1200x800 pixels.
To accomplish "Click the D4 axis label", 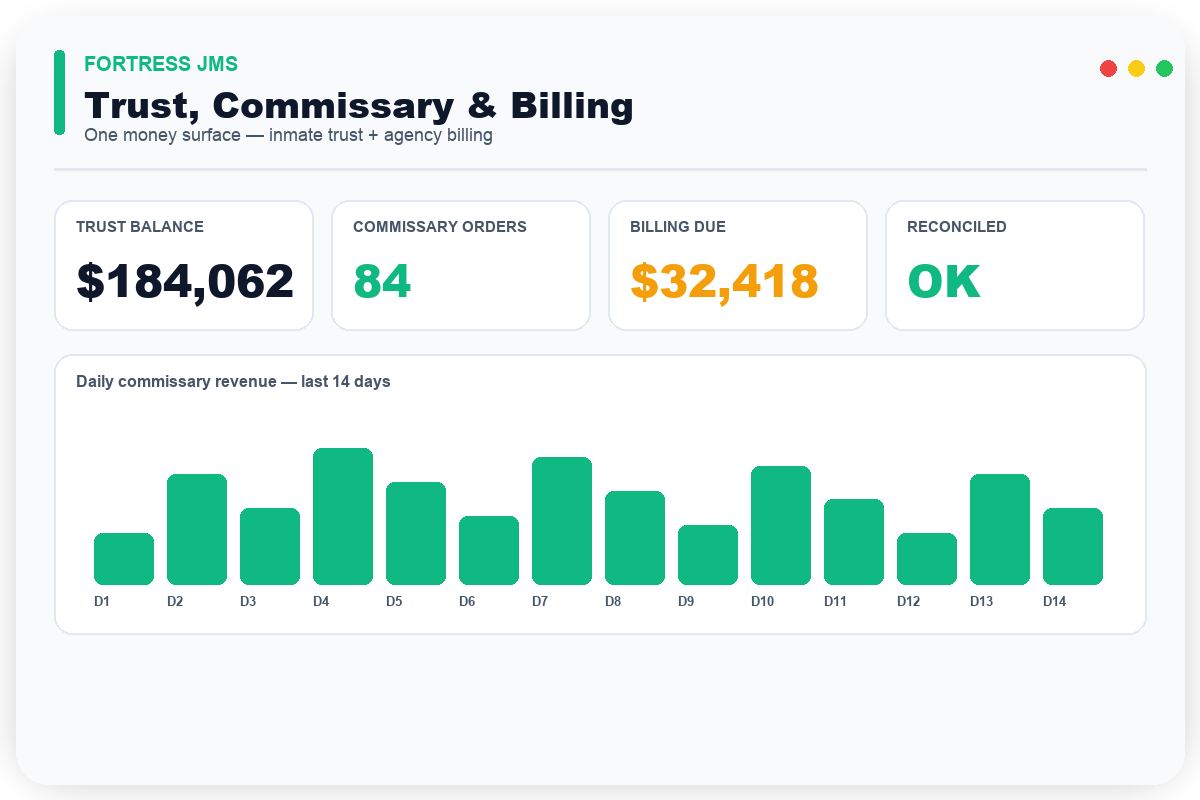I will (321, 602).
